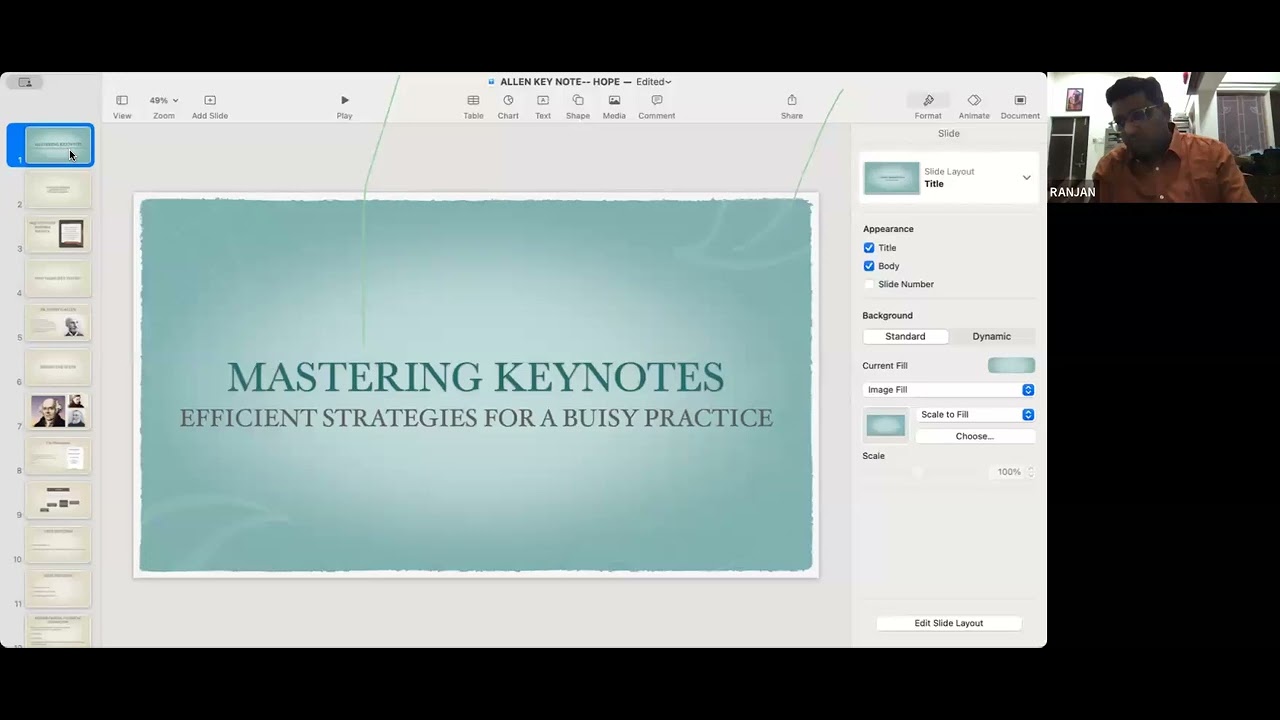Select slide 3 thumbnail in navigator
Viewport: 1280px width, 720px height.
pyautogui.click(x=58, y=234)
